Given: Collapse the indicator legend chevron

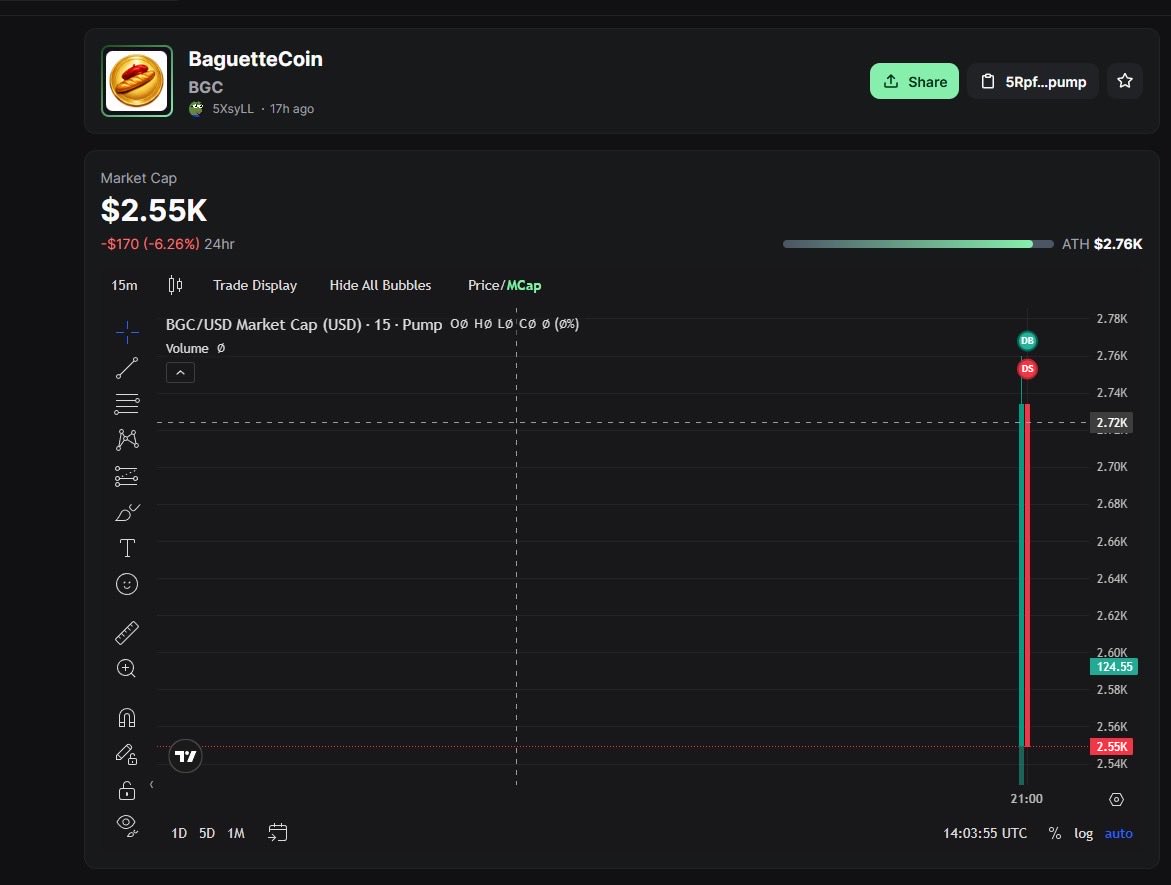Looking at the screenshot, I should (x=180, y=373).
